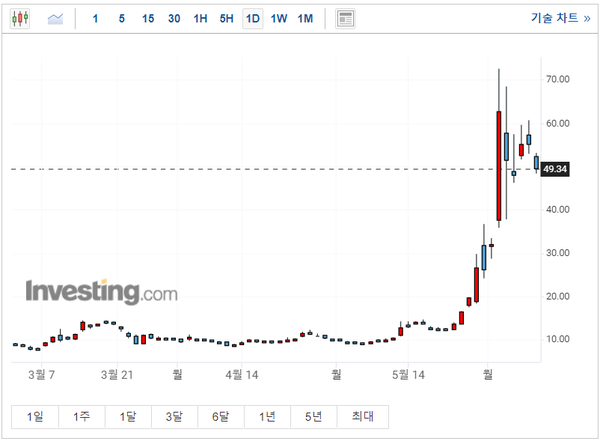Select the 5H interval
The image size is (600, 441).
click(x=226, y=19)
